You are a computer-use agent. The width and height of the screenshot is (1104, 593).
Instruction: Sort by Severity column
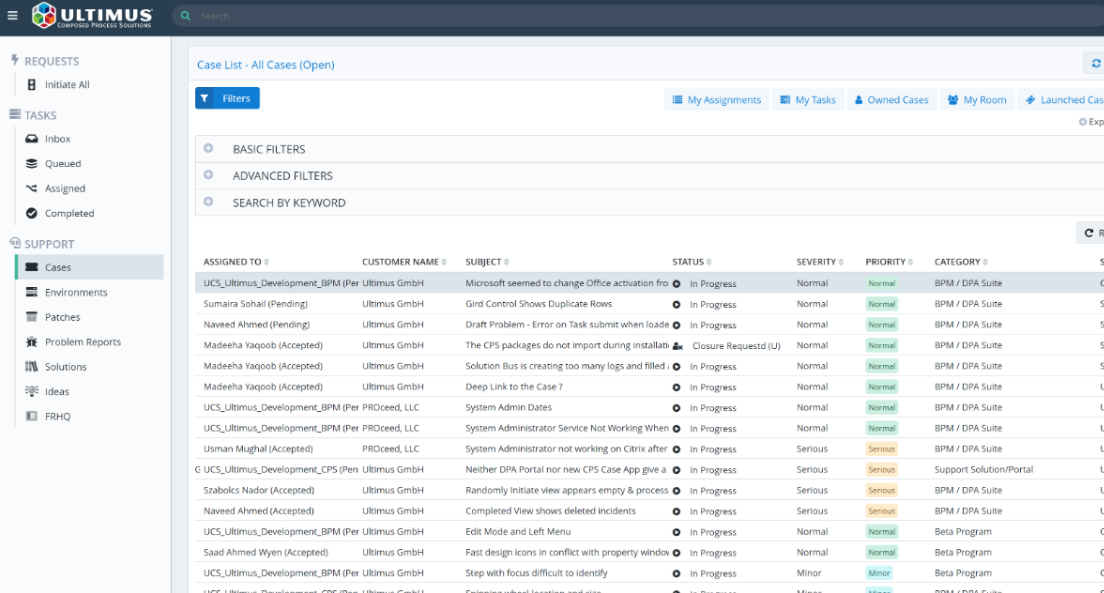pyautogui.click(x=820, y=262)
